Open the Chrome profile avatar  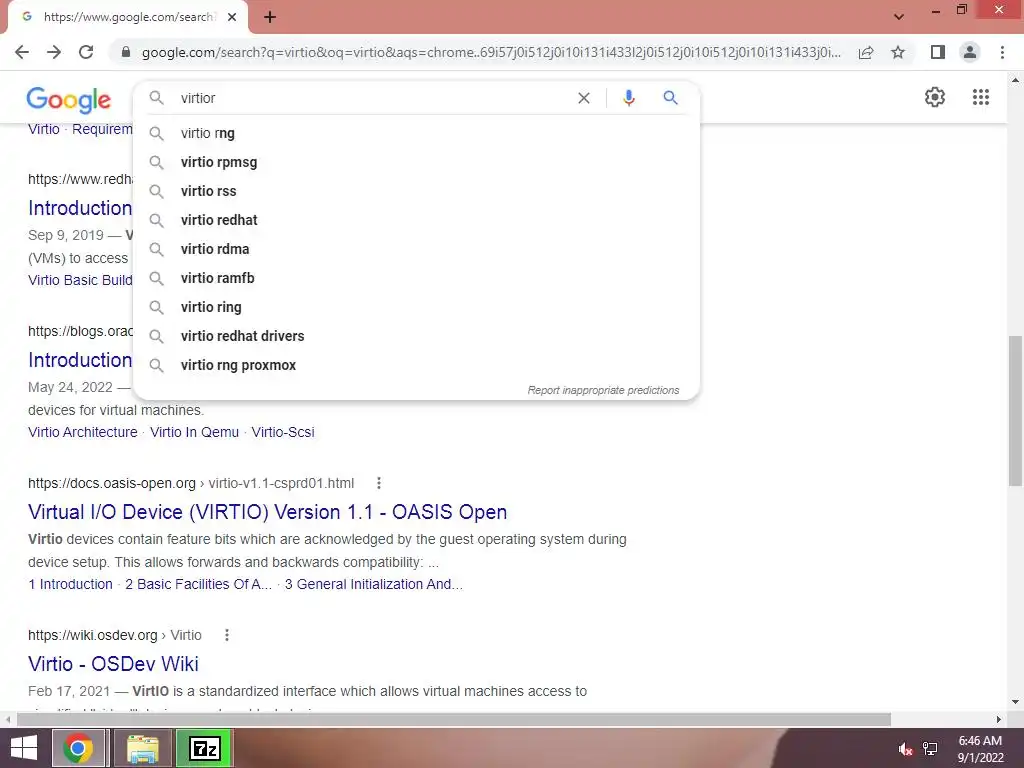970,52
